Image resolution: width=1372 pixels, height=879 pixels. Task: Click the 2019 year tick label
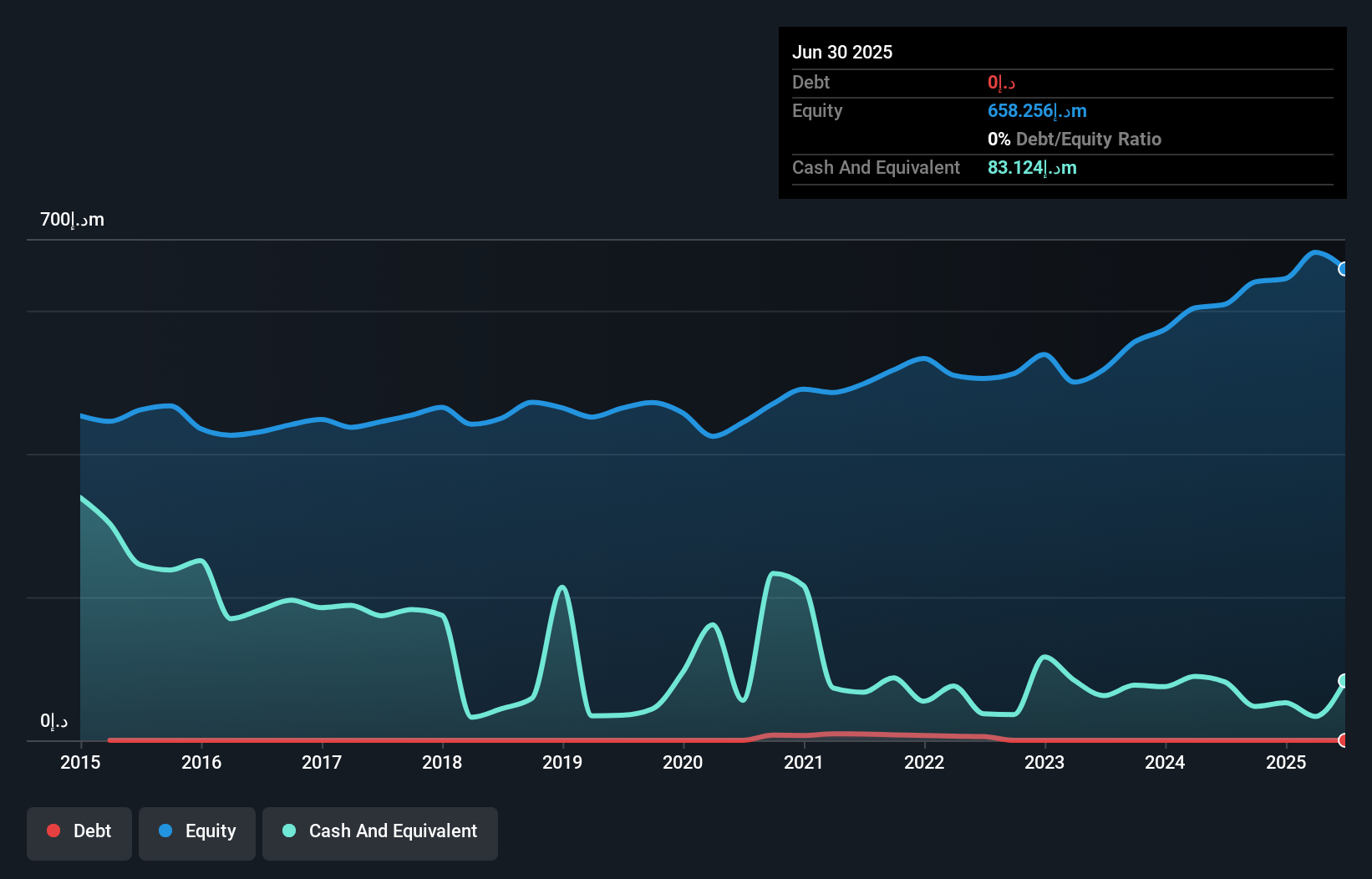point(562,763)
